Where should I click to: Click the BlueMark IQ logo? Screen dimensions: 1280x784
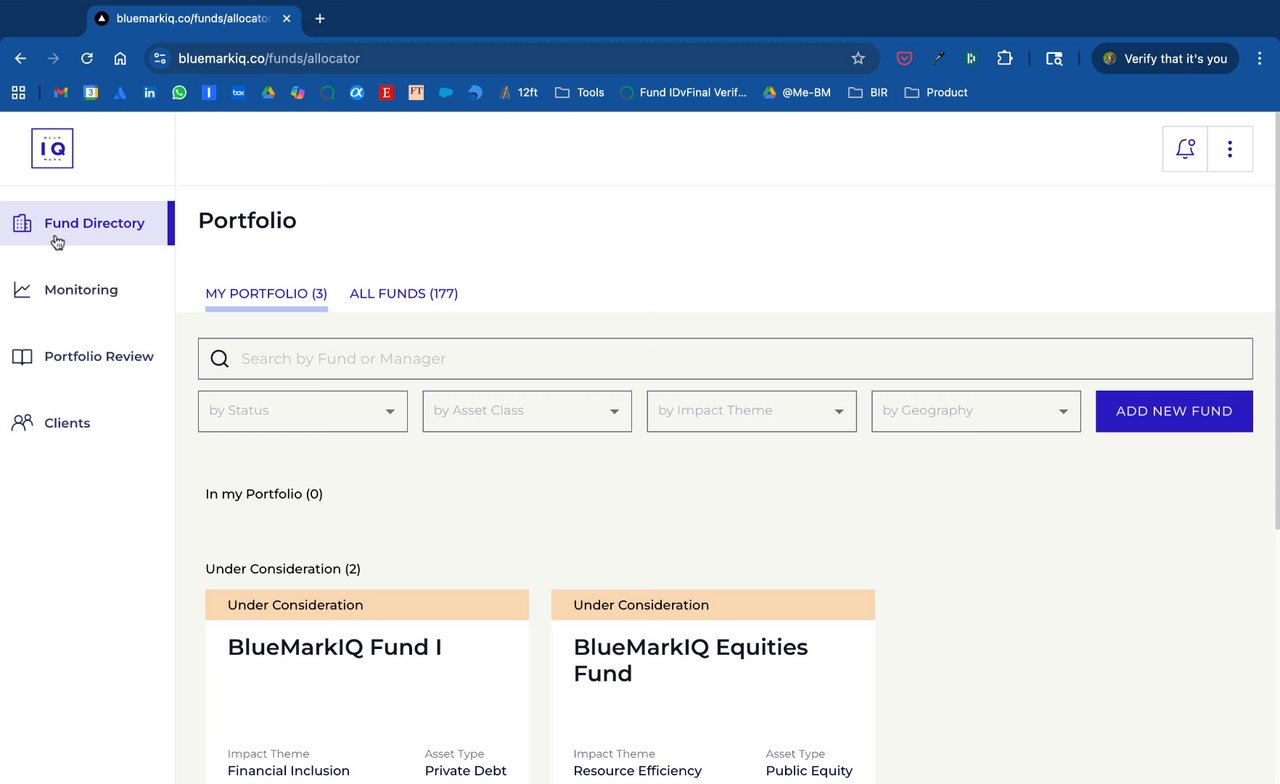(x=52, y=149)
